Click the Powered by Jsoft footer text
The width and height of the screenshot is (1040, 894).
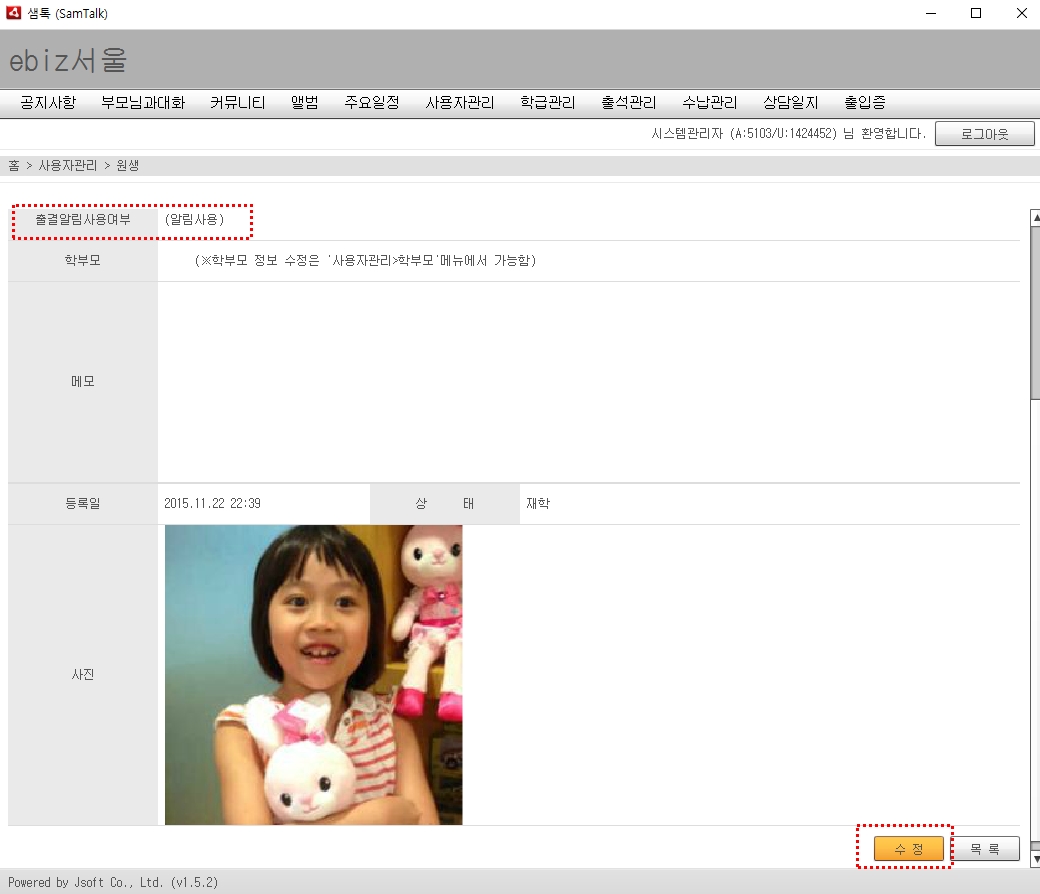coord(113,882)
